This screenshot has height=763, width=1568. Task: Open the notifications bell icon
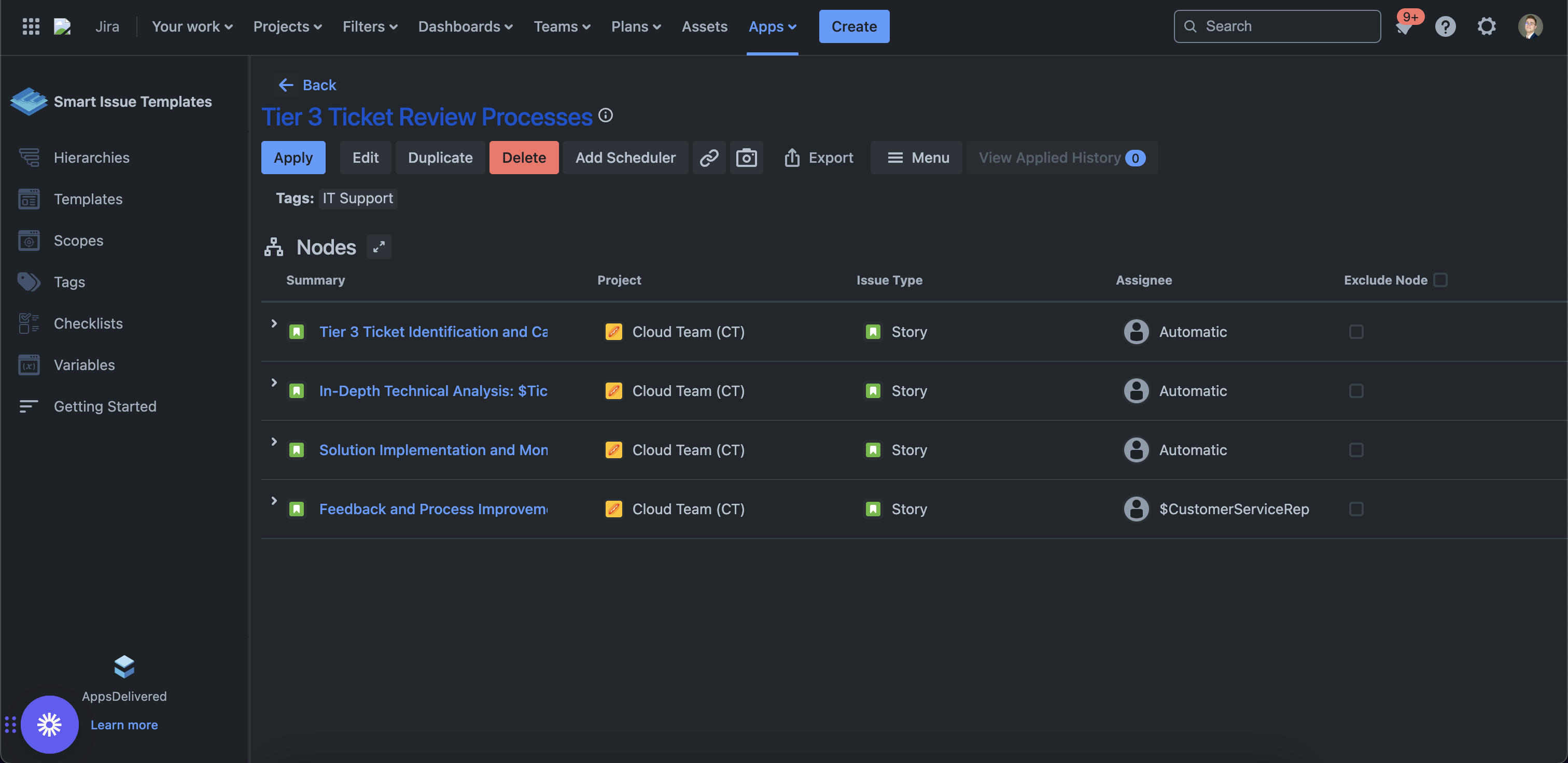pyautogui.click(x=1404, y=27)
